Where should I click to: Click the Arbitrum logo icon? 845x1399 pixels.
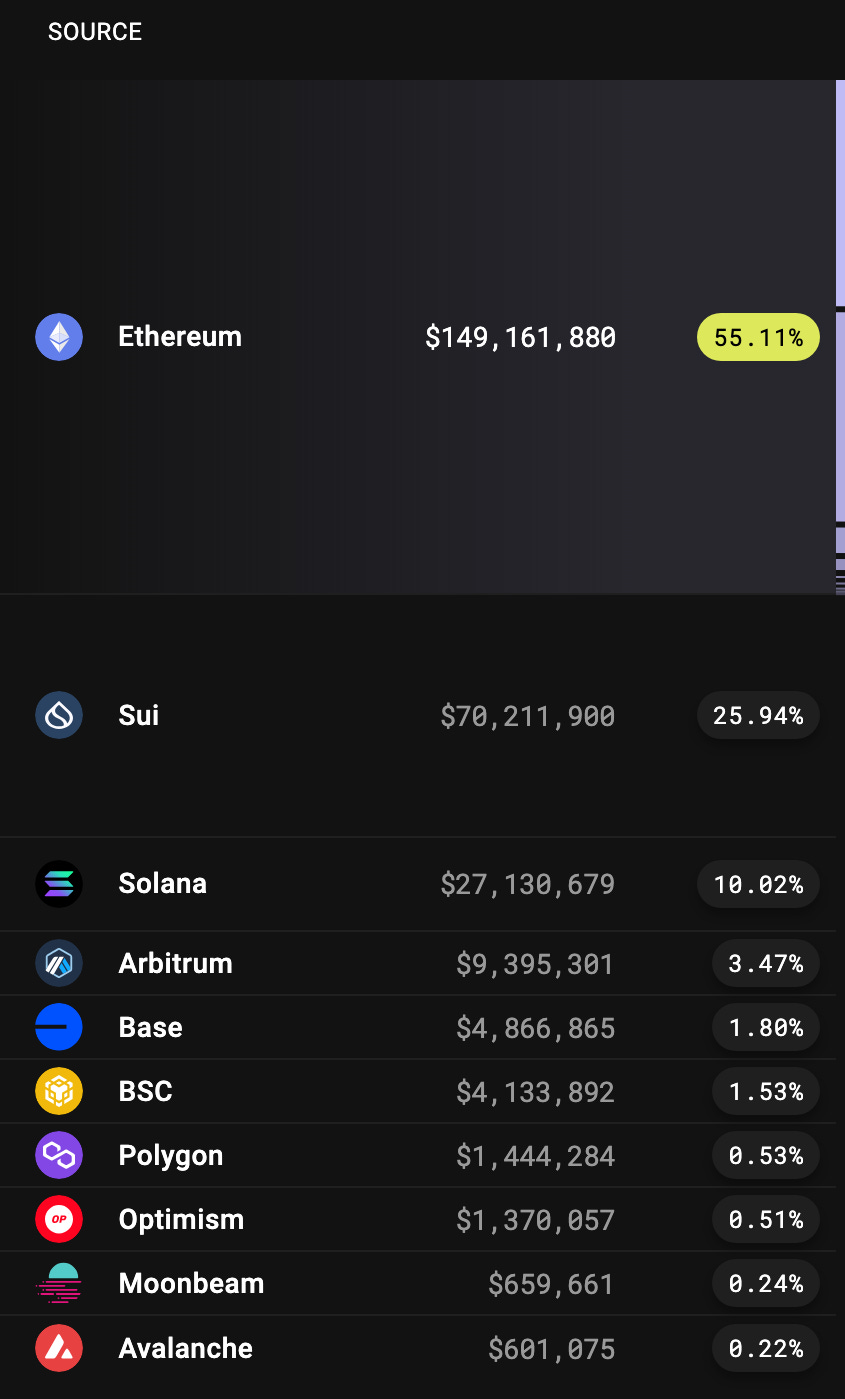click(59, 963)
